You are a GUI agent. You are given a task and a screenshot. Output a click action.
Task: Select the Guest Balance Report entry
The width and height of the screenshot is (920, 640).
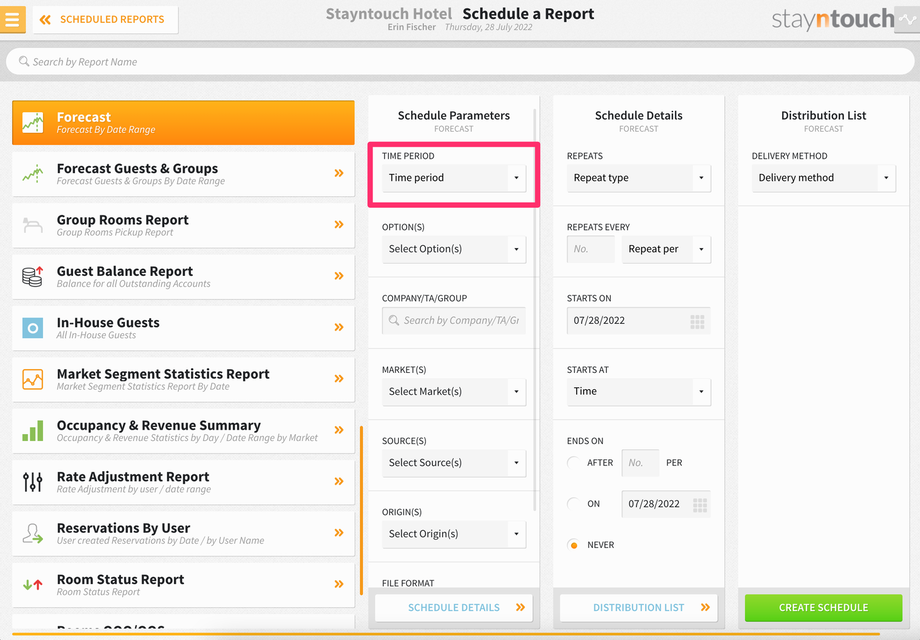click(183, 276)
